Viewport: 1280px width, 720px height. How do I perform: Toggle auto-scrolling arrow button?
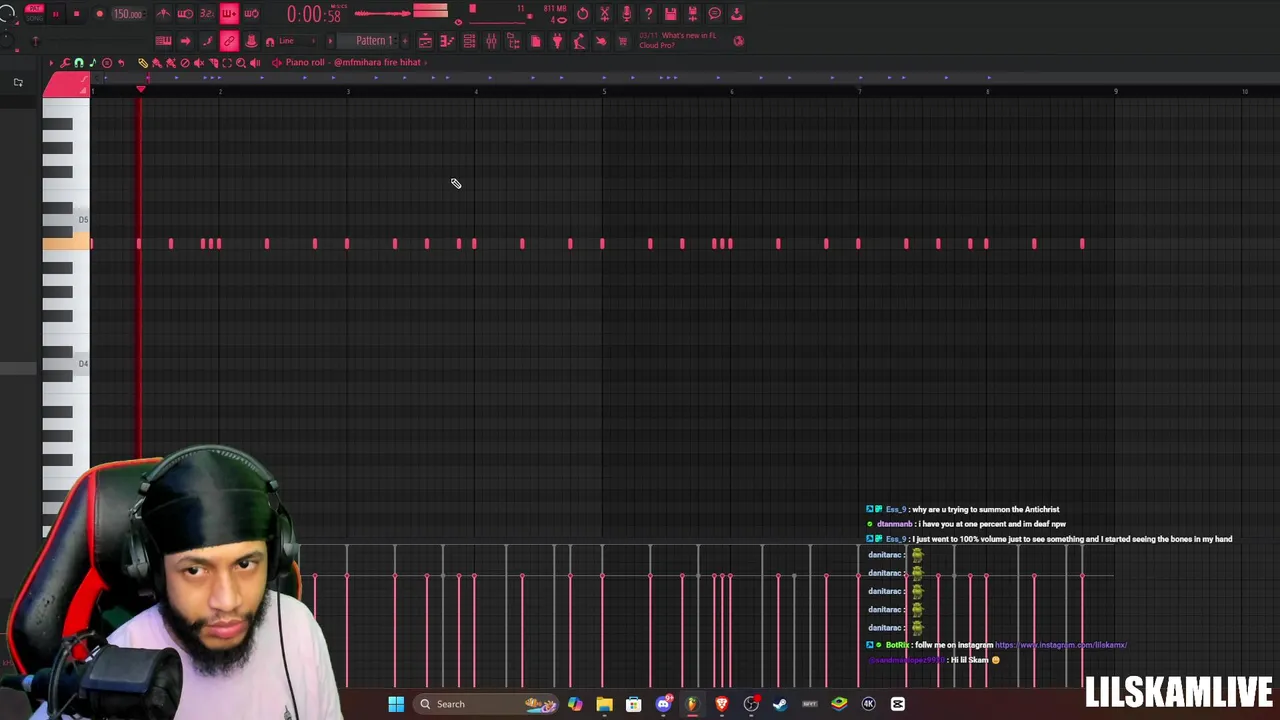click(185, 41)
